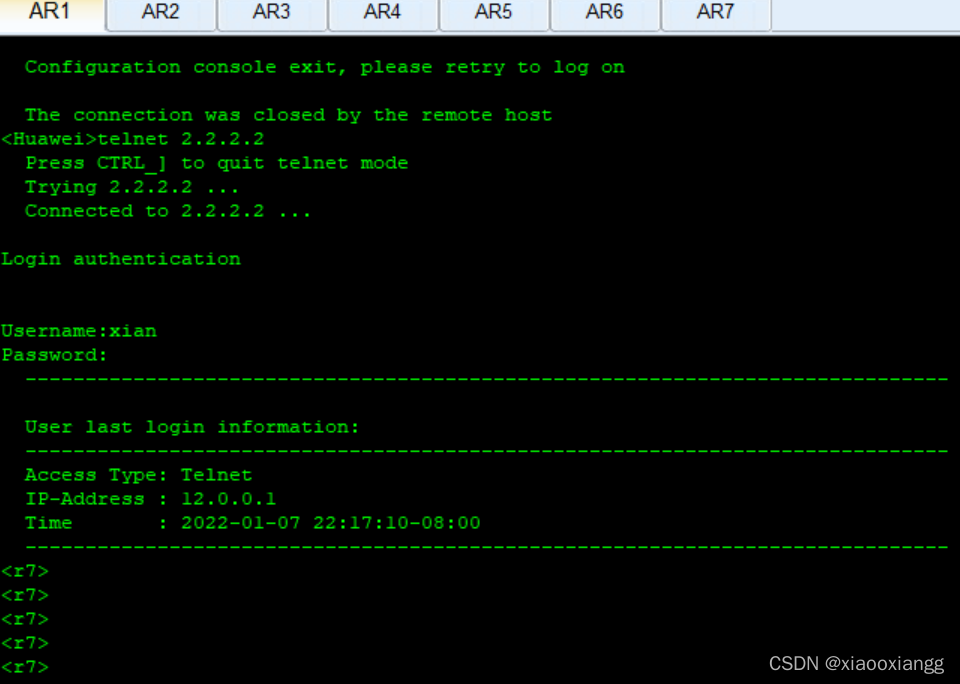
Task: Open the AR6 tab
Action: click(604, 13)
